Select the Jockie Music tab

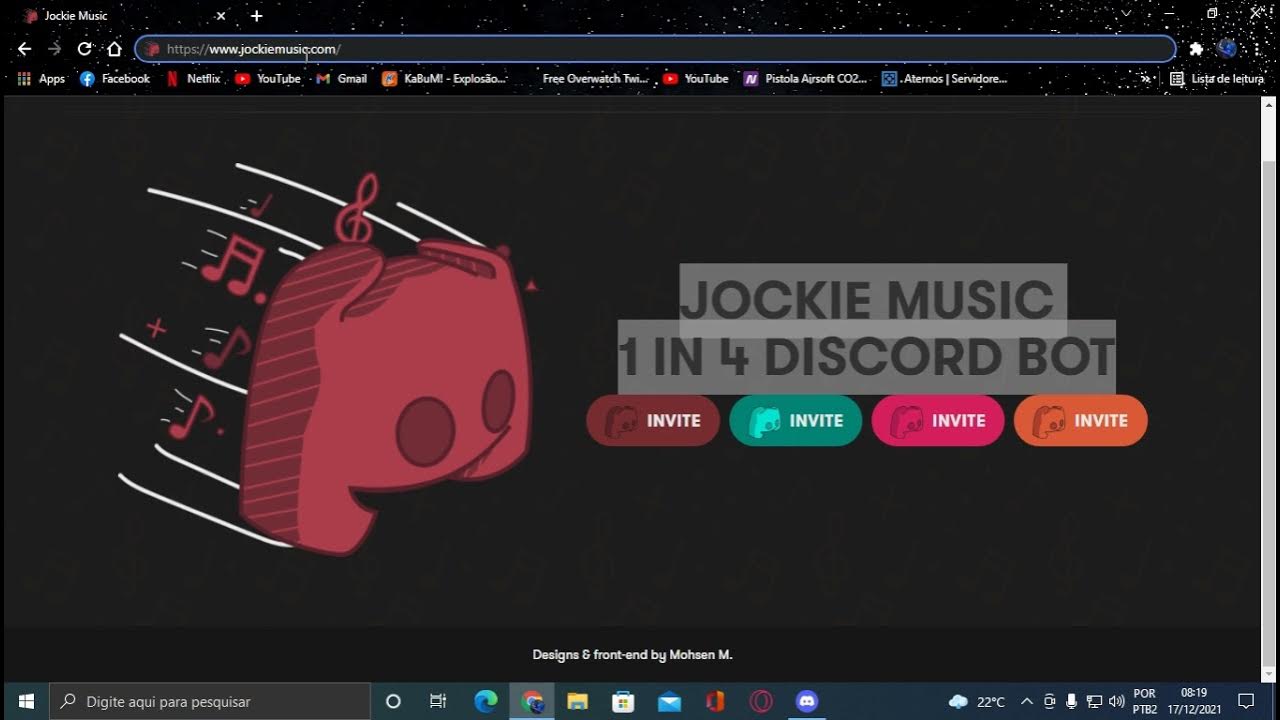[122, 16]
